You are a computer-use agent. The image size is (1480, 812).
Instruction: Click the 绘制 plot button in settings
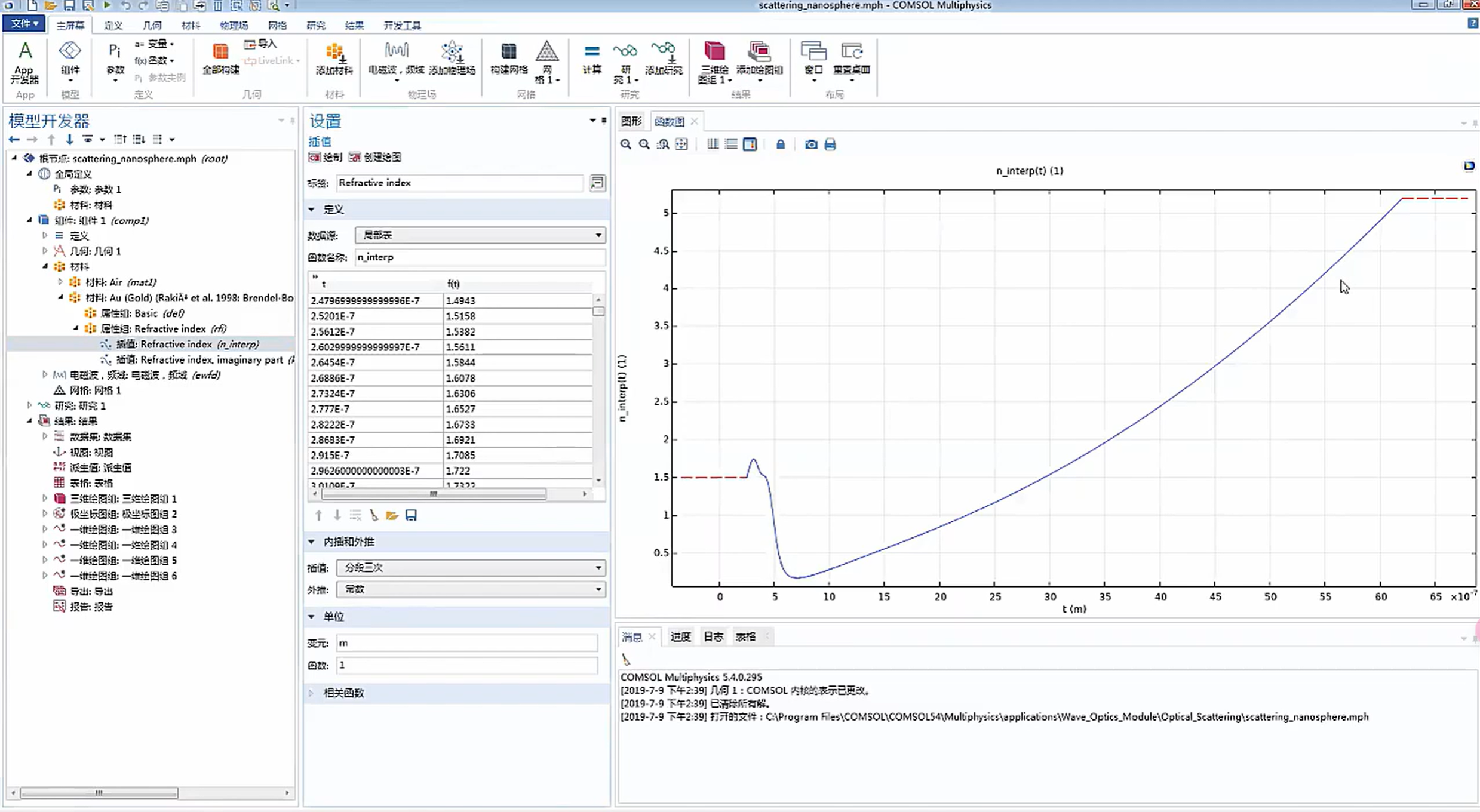(x=326, y=157)
